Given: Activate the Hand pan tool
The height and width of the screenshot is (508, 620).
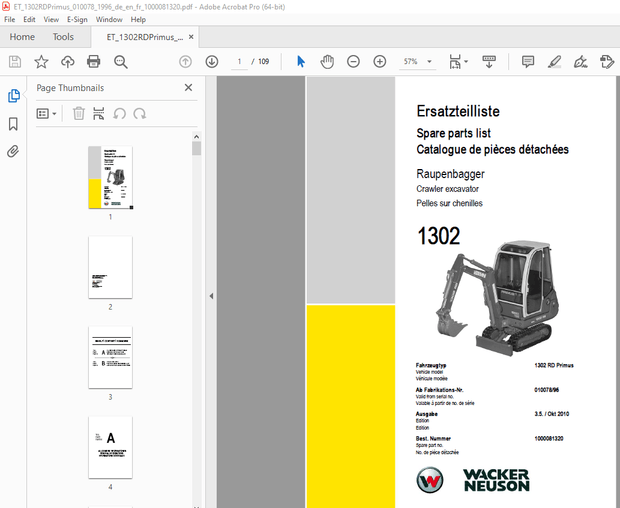Looking at the screenshot, I should (x=327, y=62).
